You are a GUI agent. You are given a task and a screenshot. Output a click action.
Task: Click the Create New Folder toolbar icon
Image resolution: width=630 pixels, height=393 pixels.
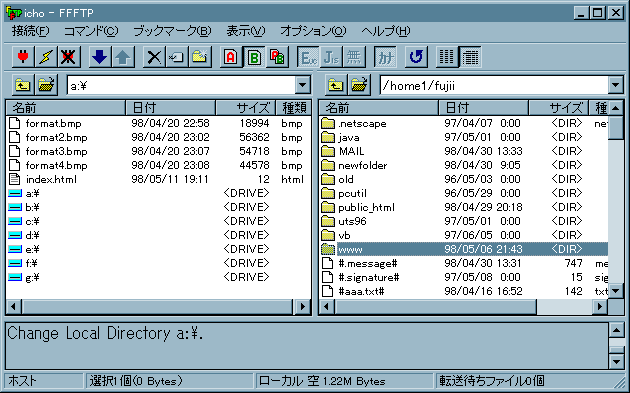click(x=200, y=57)
